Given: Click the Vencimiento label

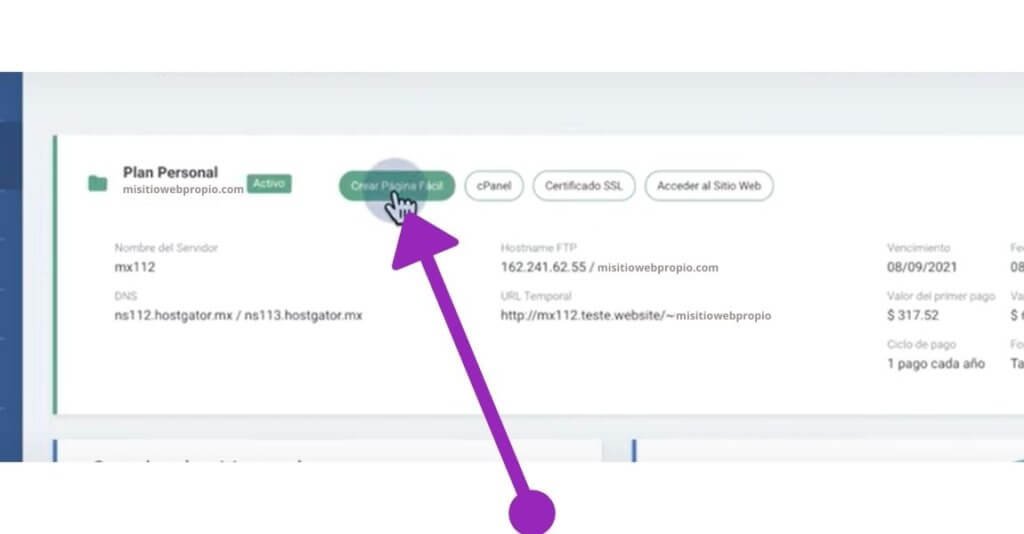Looking at the screenshot, I should (x=918, y=248).
